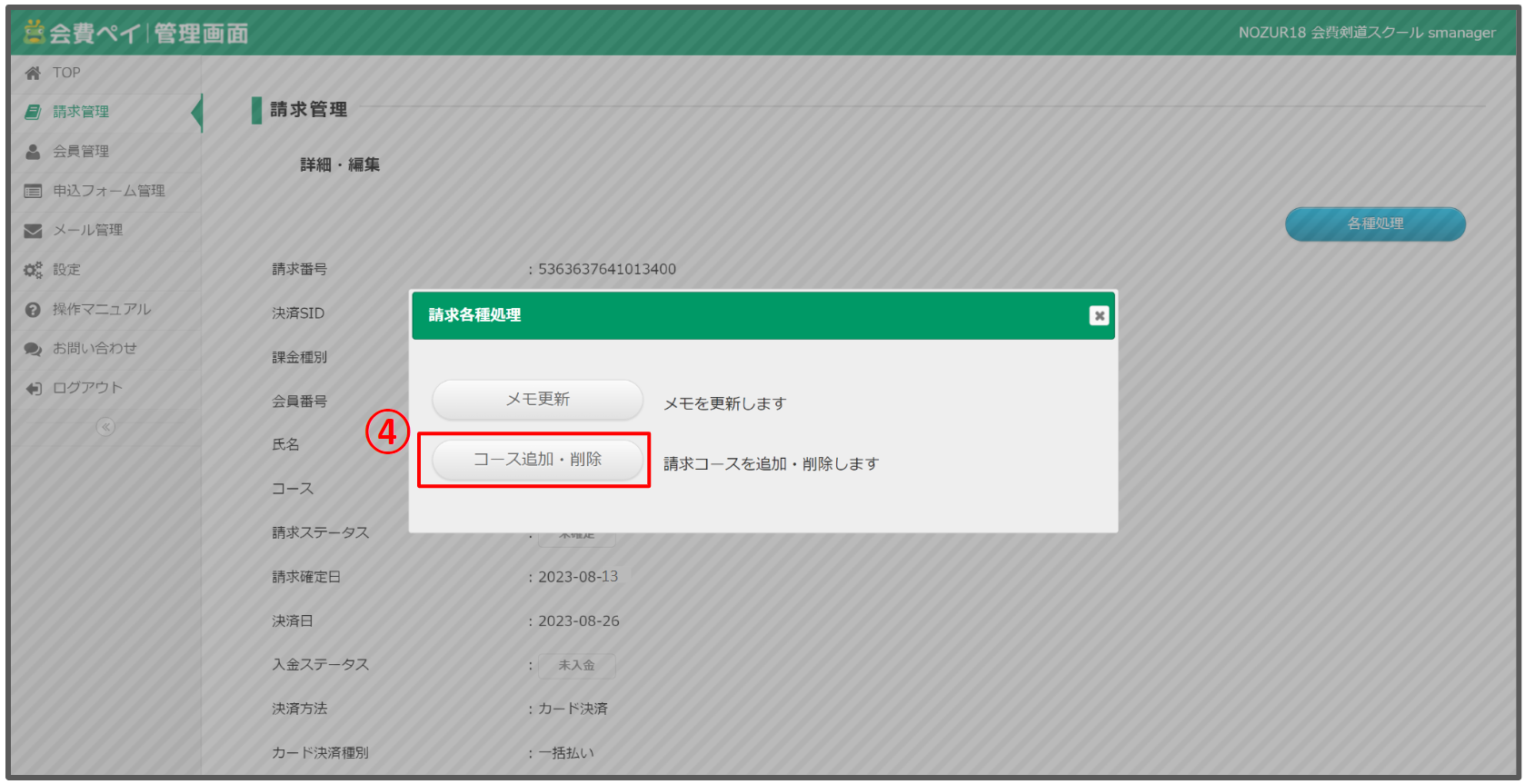Screen dimensions: 1525x784
Task: Click the 申込フォーム管理 form icon
Action: pos(33,191)
